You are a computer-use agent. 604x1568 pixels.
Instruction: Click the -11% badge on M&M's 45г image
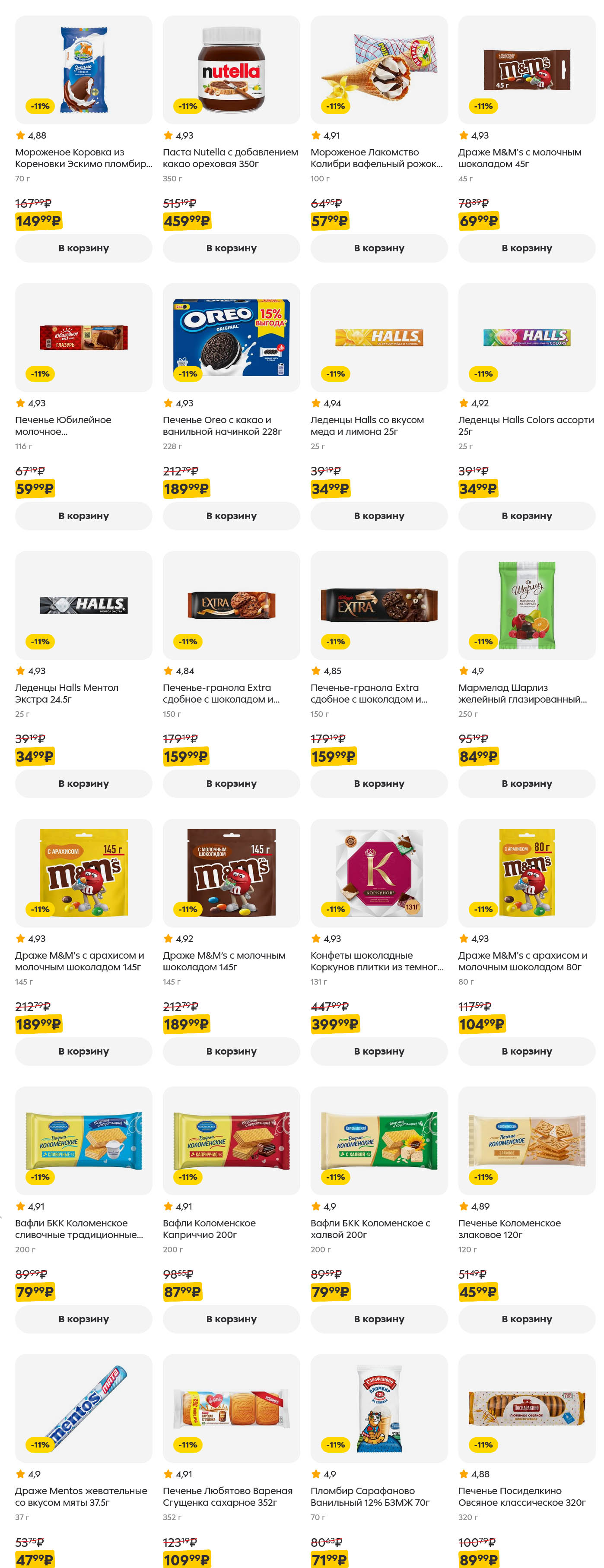[483, 106]
